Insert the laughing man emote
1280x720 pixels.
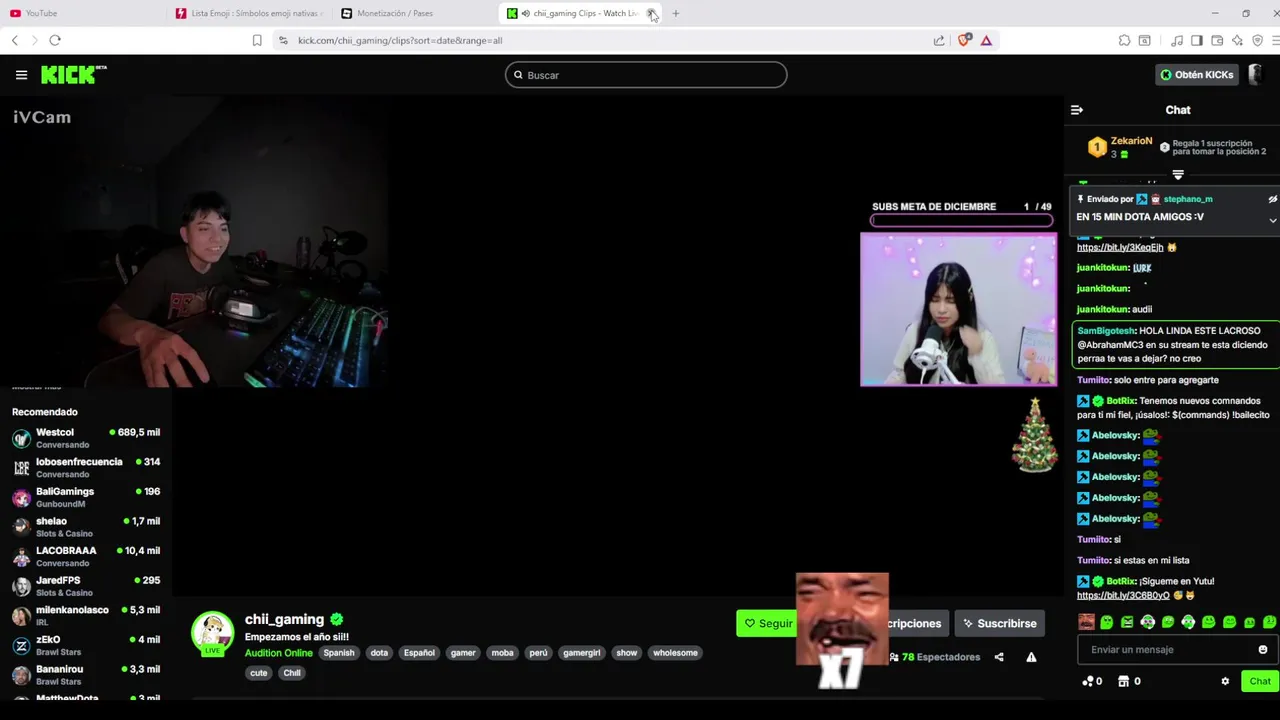(x=1087, y=622)
